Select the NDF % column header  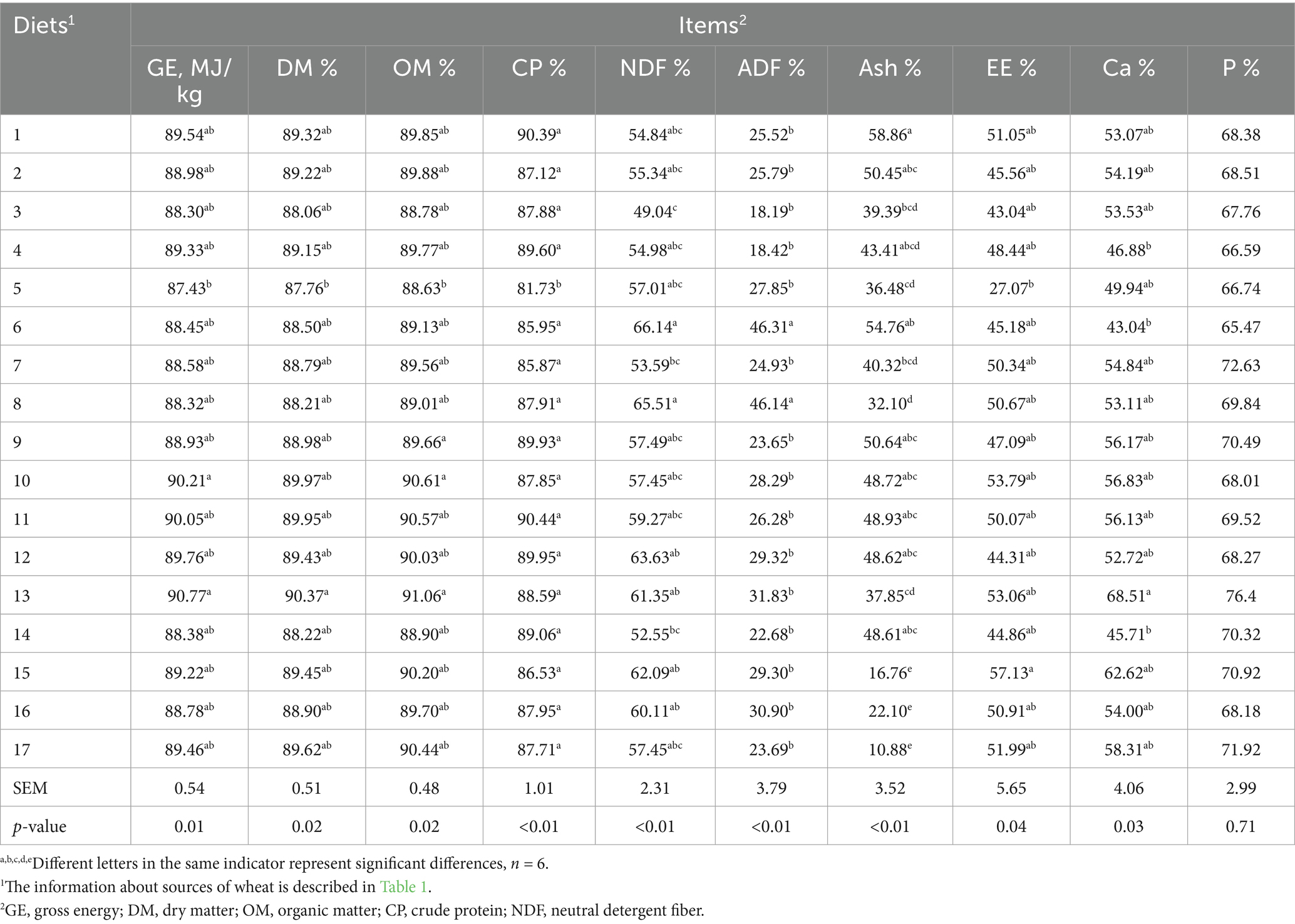655,68
